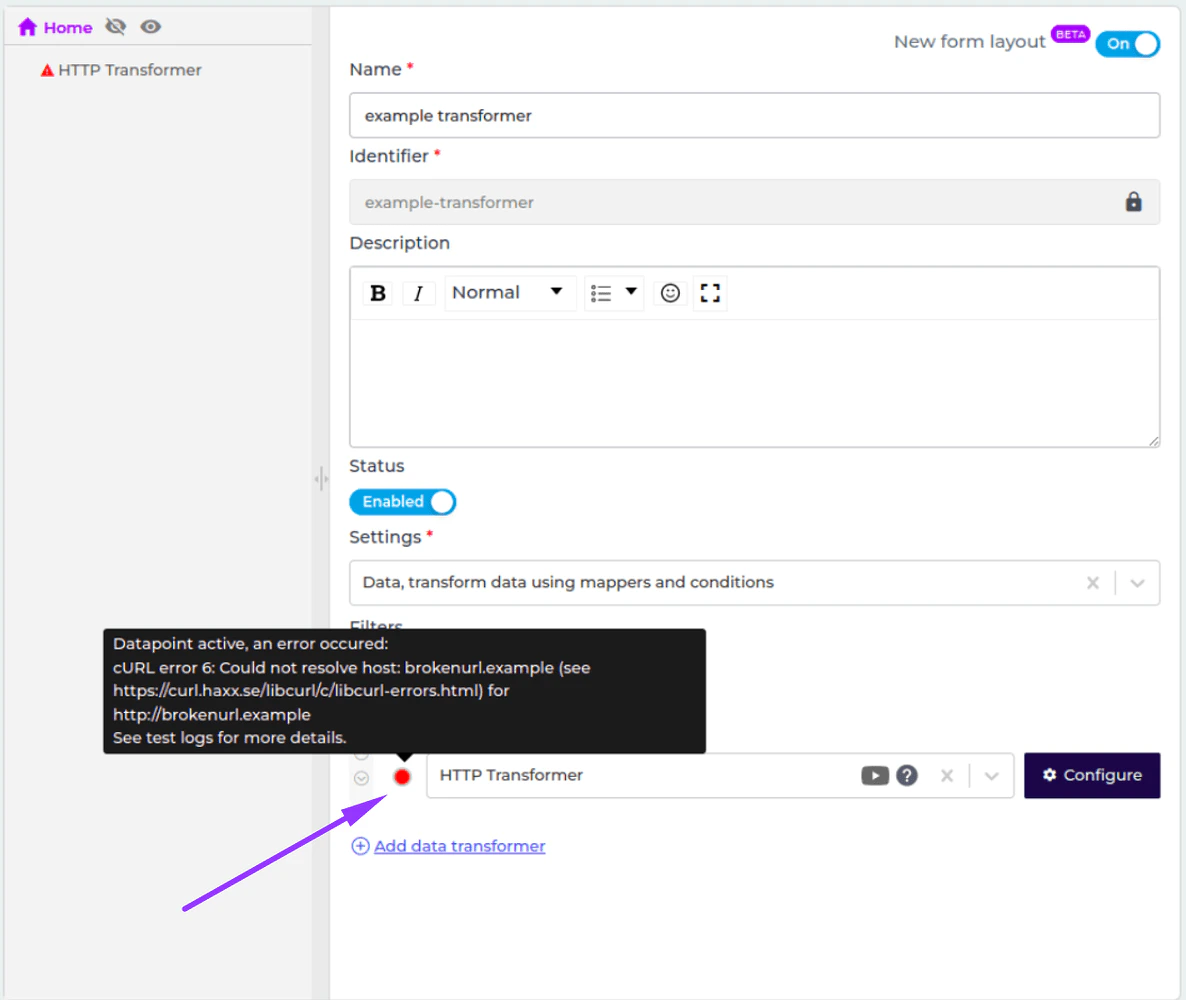Insert an emoji using the smiley icon
The image size is (1186, 1000).
[x=670, y=293]
